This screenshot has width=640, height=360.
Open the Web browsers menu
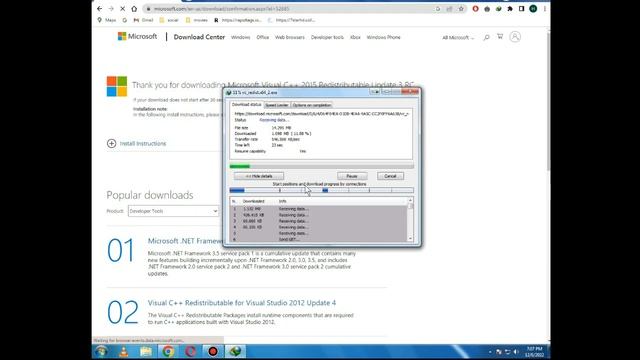290,37
